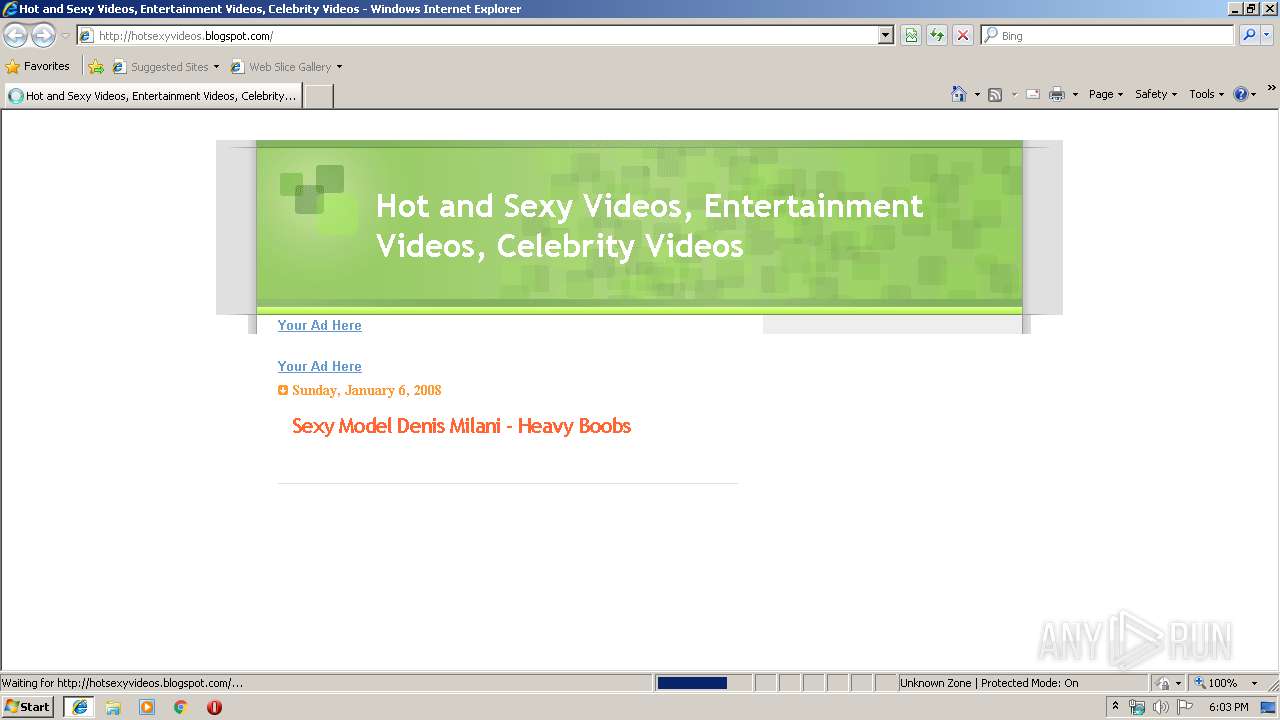Click the network tray icon
The image size is (1280, 720).
[1137, 707]
